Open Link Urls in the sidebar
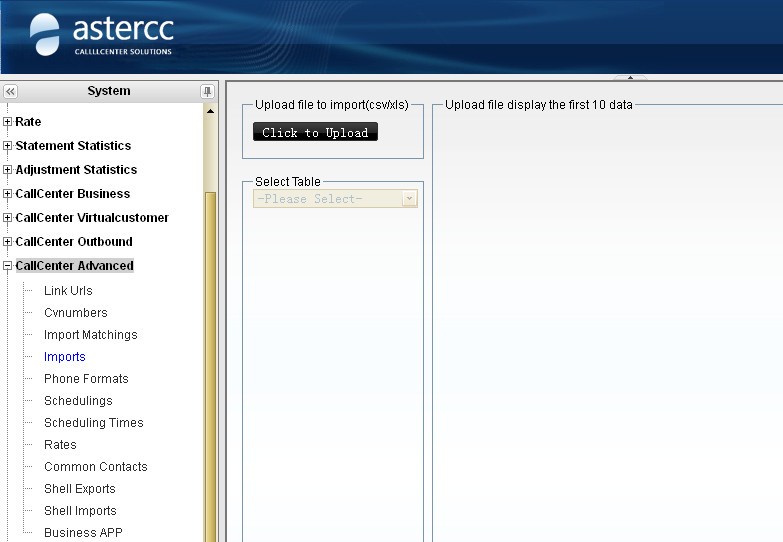The height and width of the screenshot is (542, 783). tap(68, 291)
